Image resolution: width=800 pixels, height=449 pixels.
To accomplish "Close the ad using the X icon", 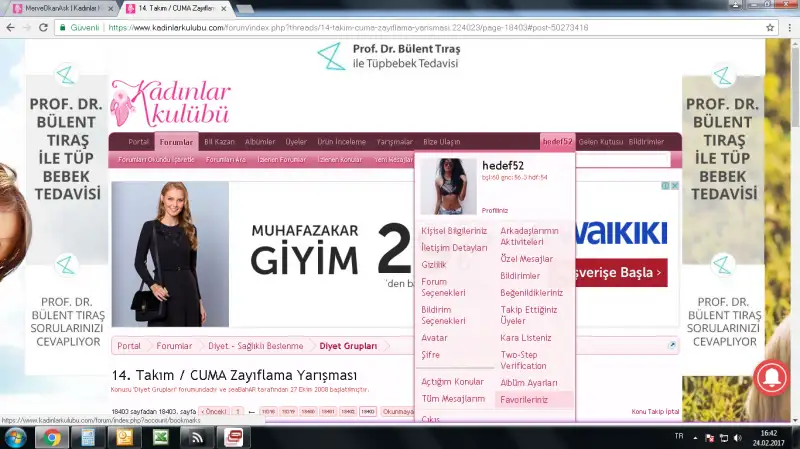I will (x=675, y=186).
